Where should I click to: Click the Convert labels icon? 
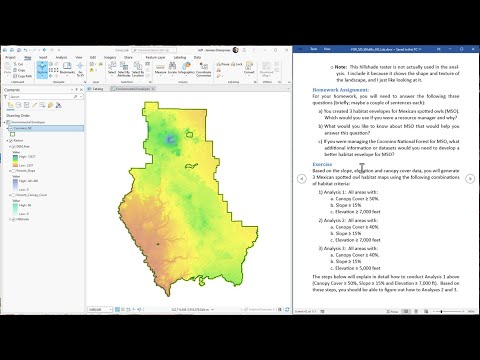[249, 68]
